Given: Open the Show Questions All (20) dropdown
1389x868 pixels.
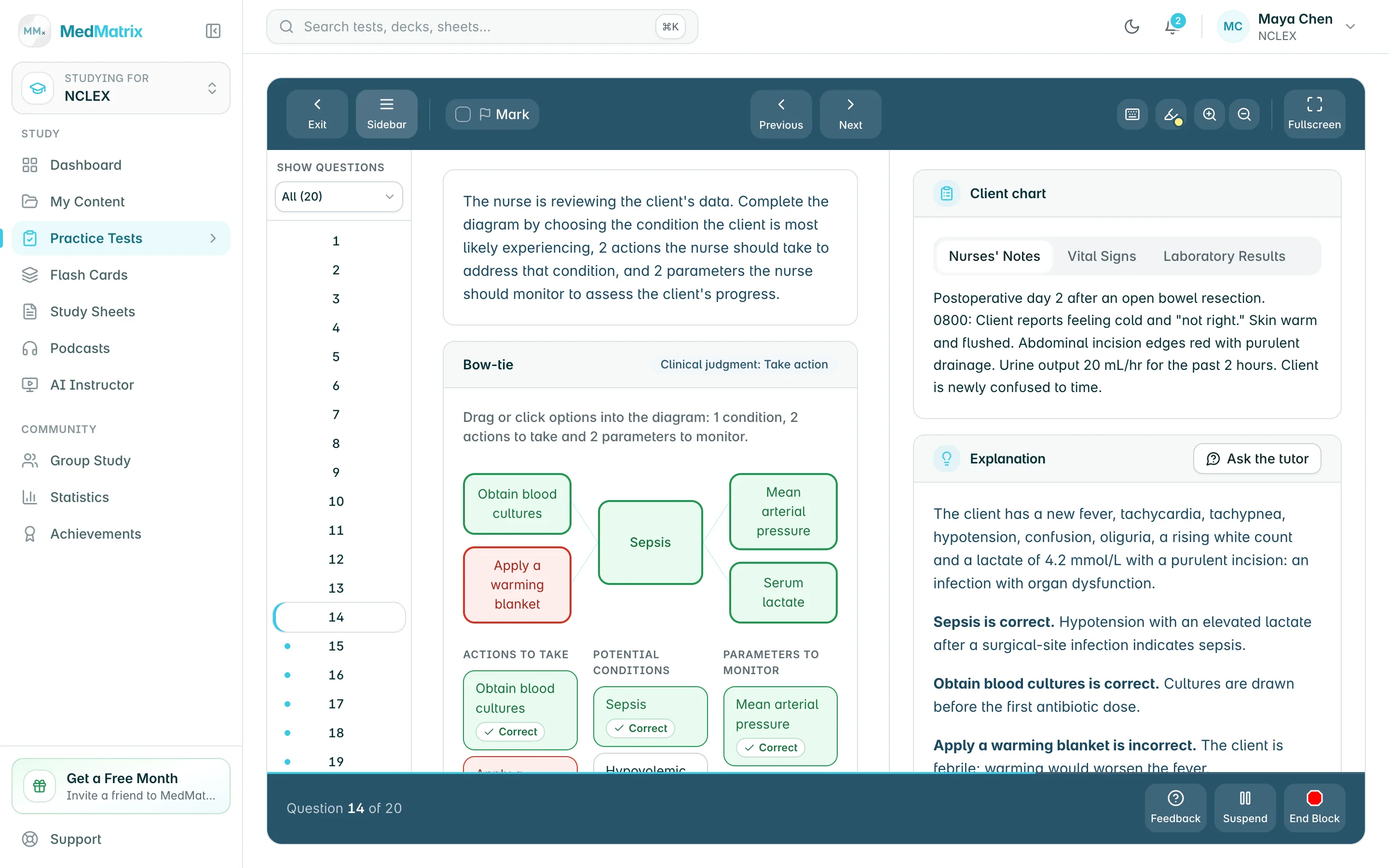Looking at the screenshot, I should (339, 196).
